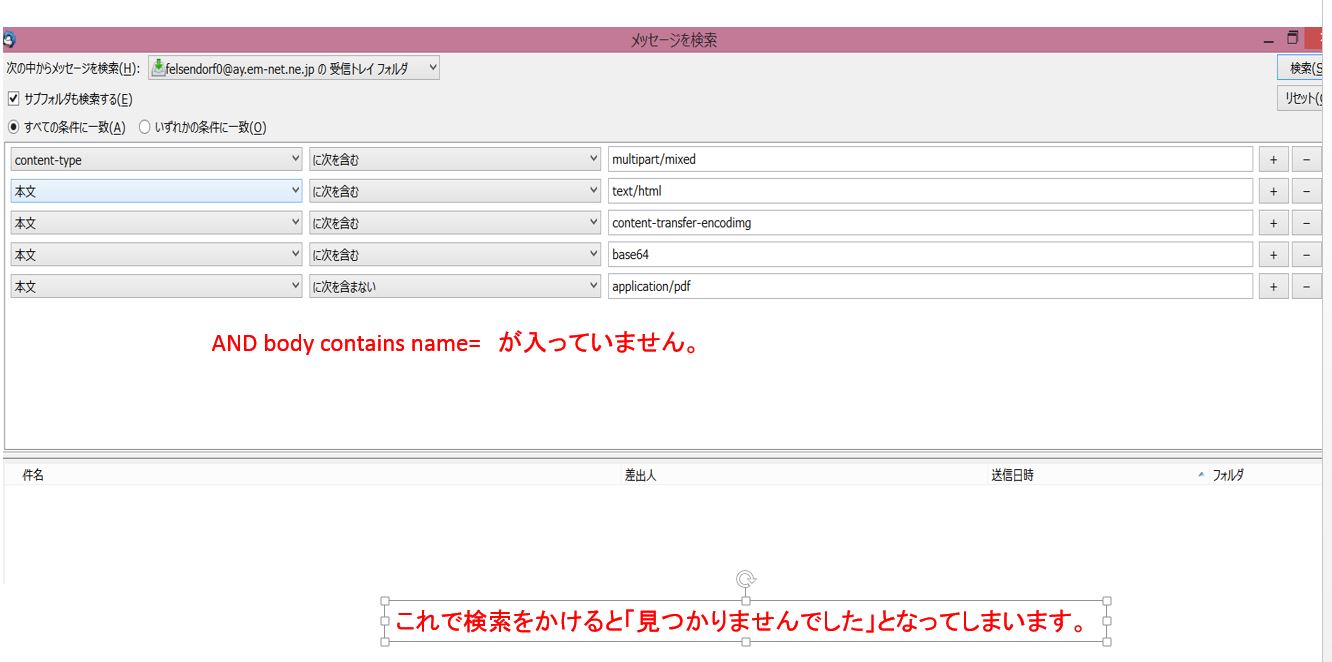Open the に次を含まない condition dropdown
Viewport: 1332px width, 662px height.
coord(454,287)
